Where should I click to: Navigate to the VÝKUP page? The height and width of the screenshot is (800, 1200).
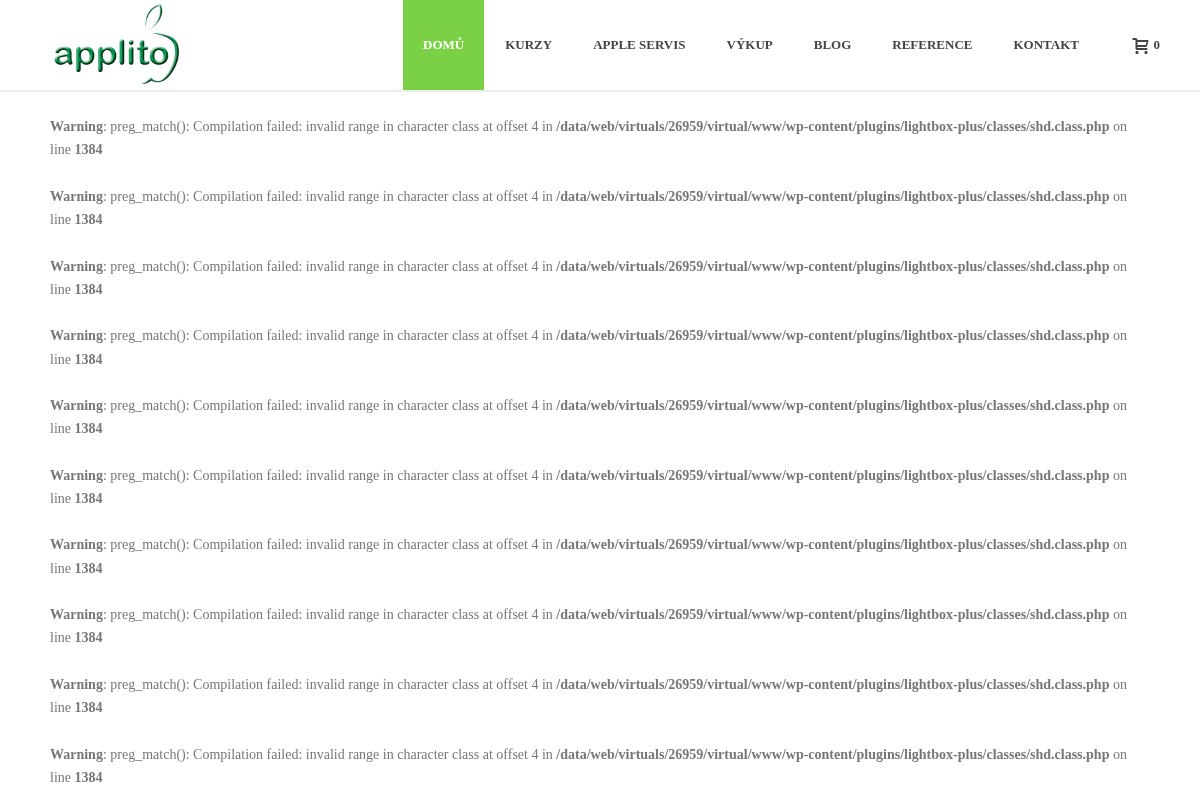(x=749, y=45)
